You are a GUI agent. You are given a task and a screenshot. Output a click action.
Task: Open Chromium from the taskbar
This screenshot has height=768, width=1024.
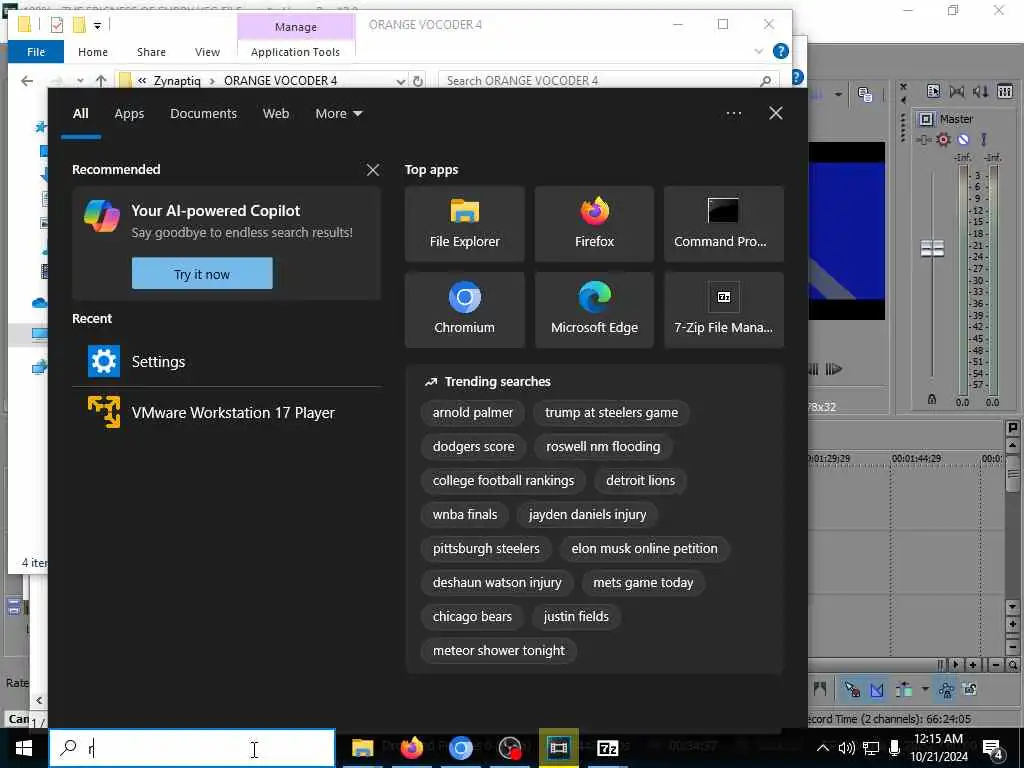tap(460, 748)
